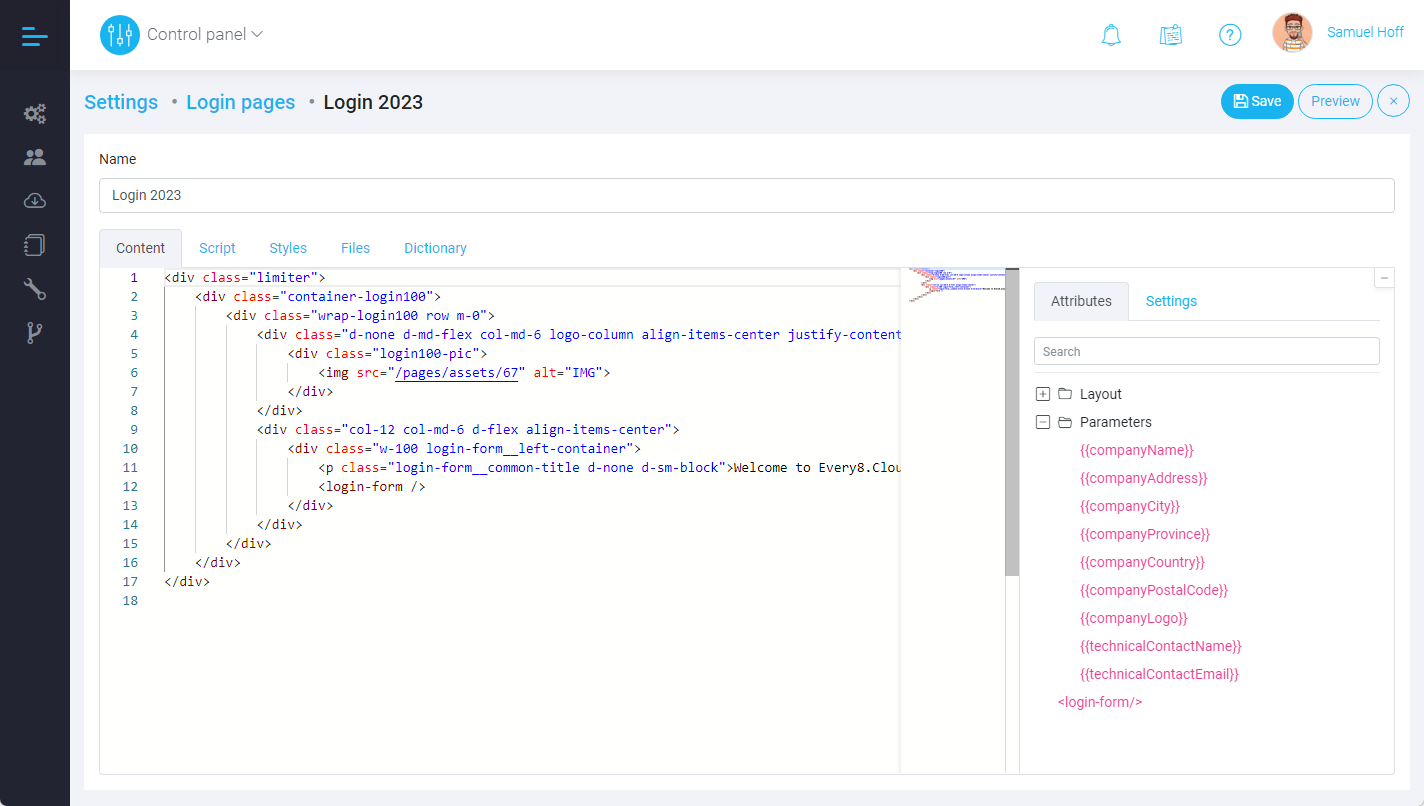Collapse the Parameters folder
Image resolution: width=1424 pixels, height=806 pixels.
(1043, 422)
